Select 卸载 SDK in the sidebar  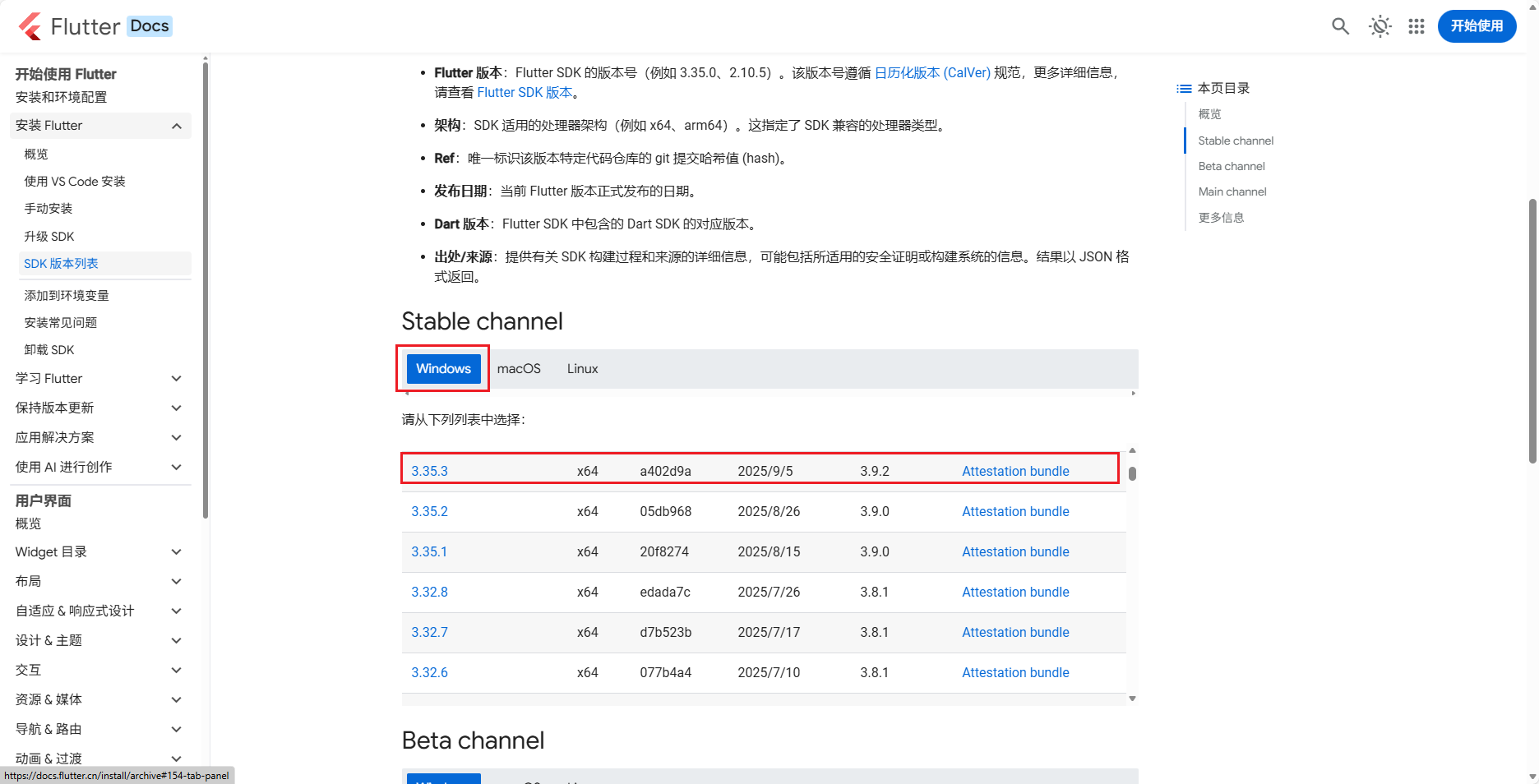[x=49, y=349]
